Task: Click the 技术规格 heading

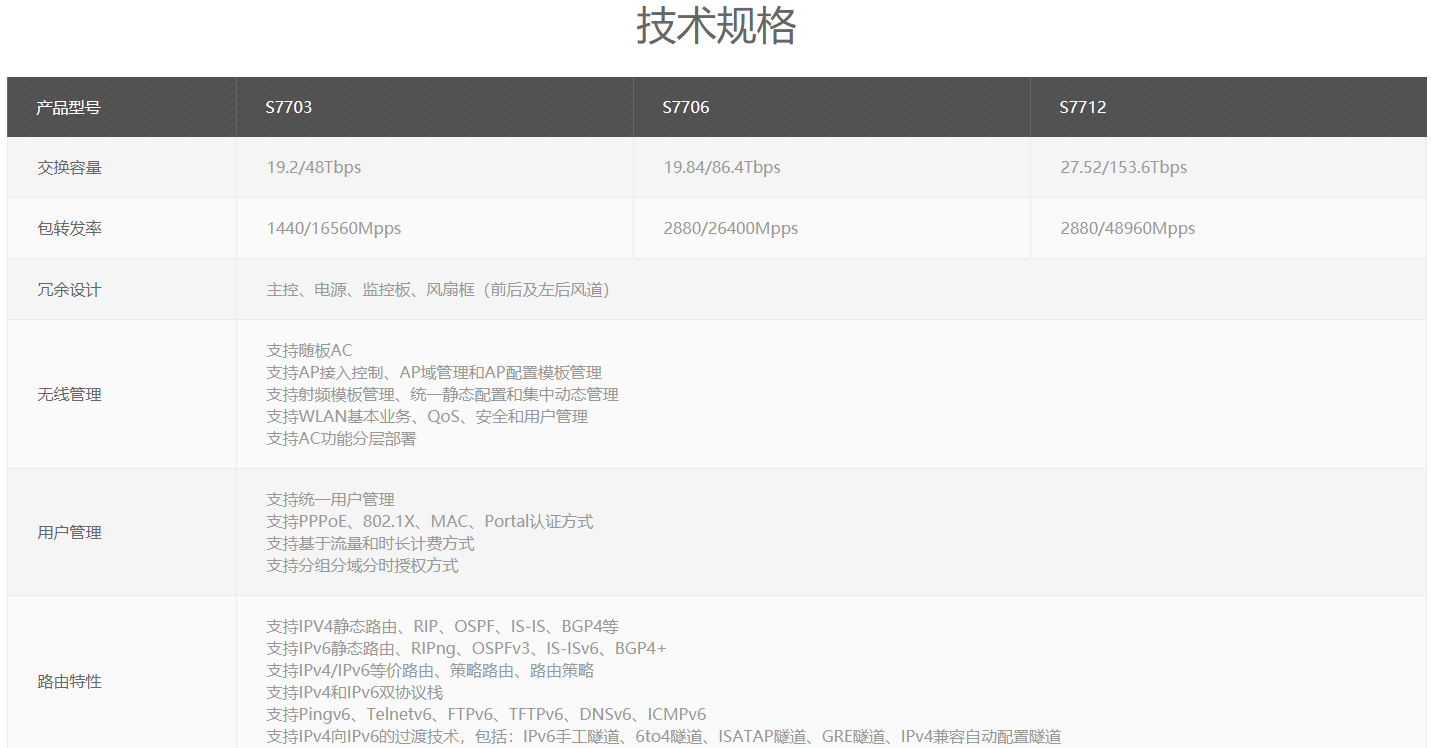Action: click(x=716, y=27)
